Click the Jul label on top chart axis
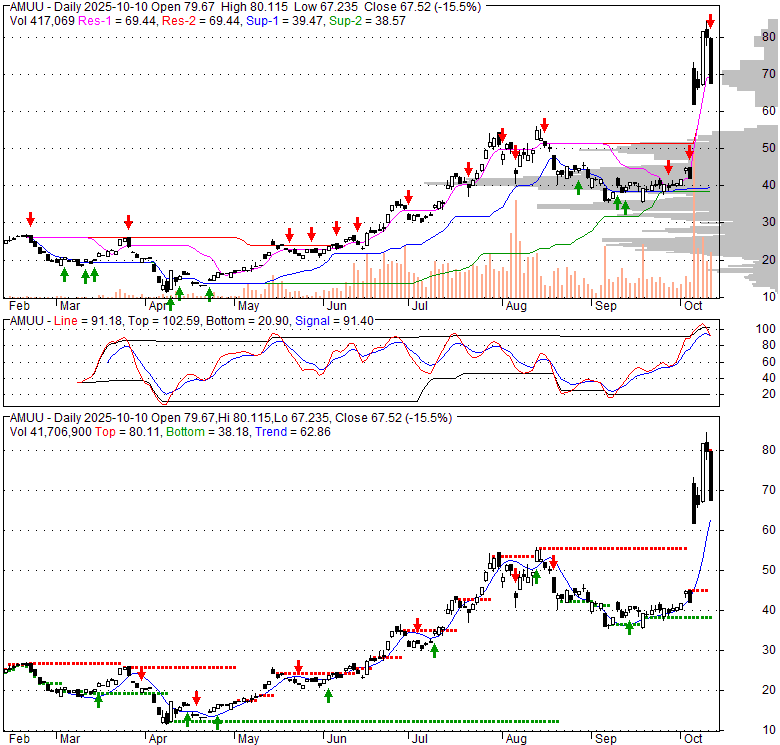Viewport: 780px width, 745px height. point(420,305)
